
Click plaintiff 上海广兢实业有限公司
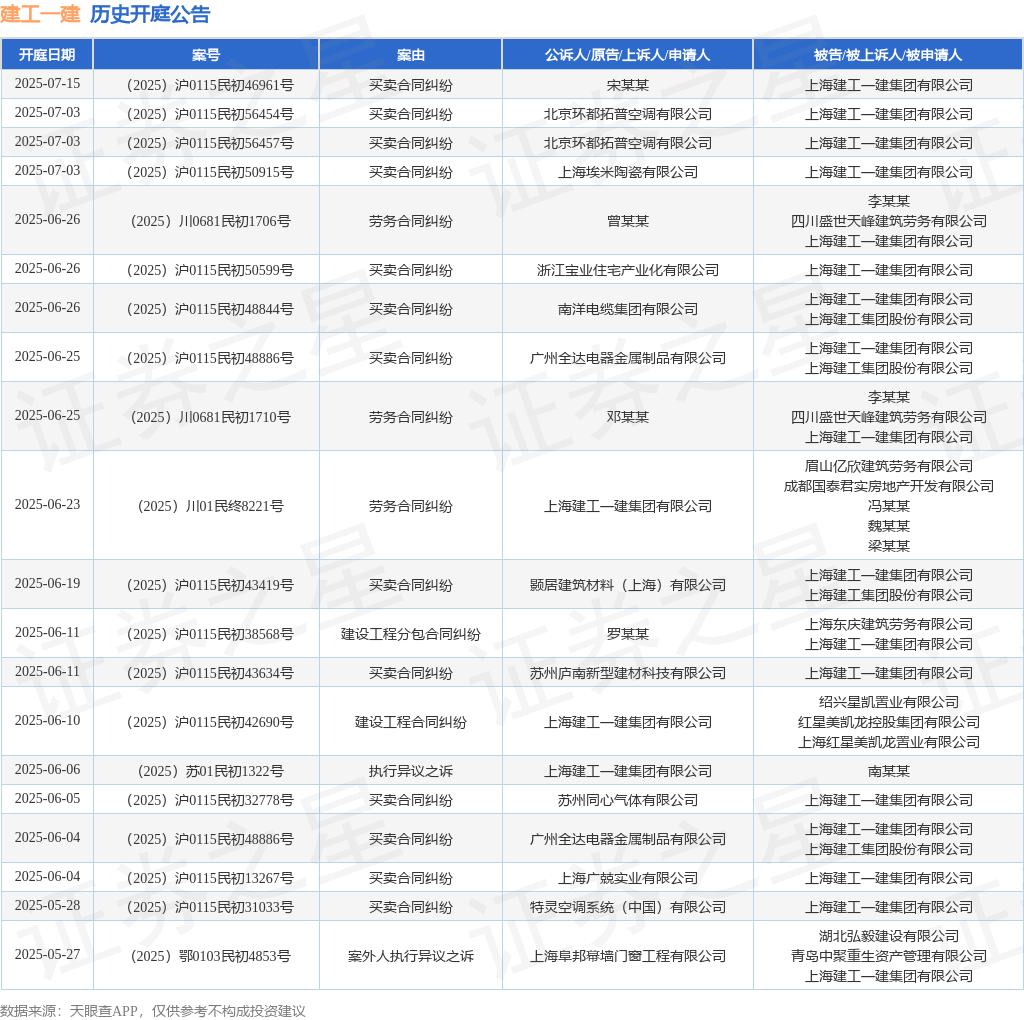pyautogui.click(x=628, y=878)
